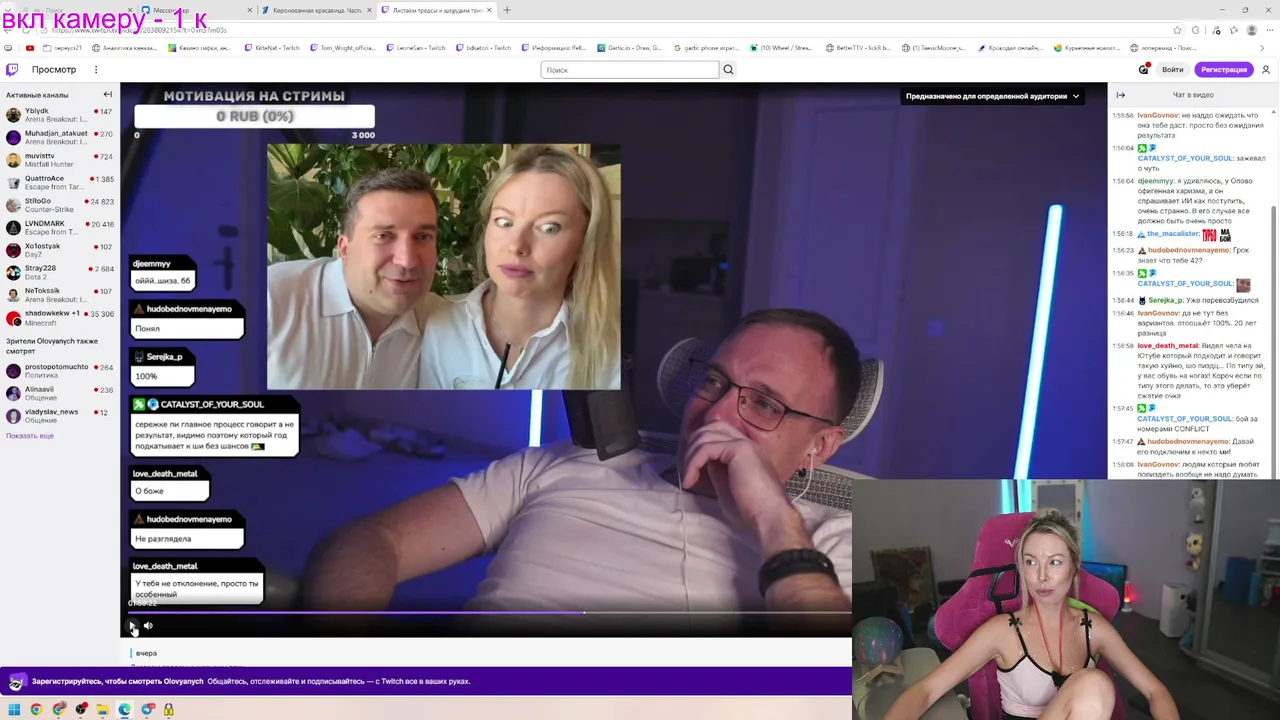
Task: Click the search magnifier button
Action: click(728, 70)
